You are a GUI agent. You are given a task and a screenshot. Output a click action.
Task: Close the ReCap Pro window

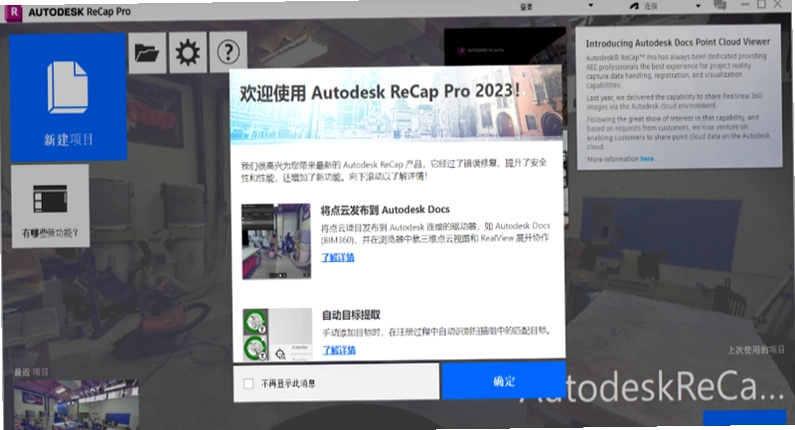(777, 4)
